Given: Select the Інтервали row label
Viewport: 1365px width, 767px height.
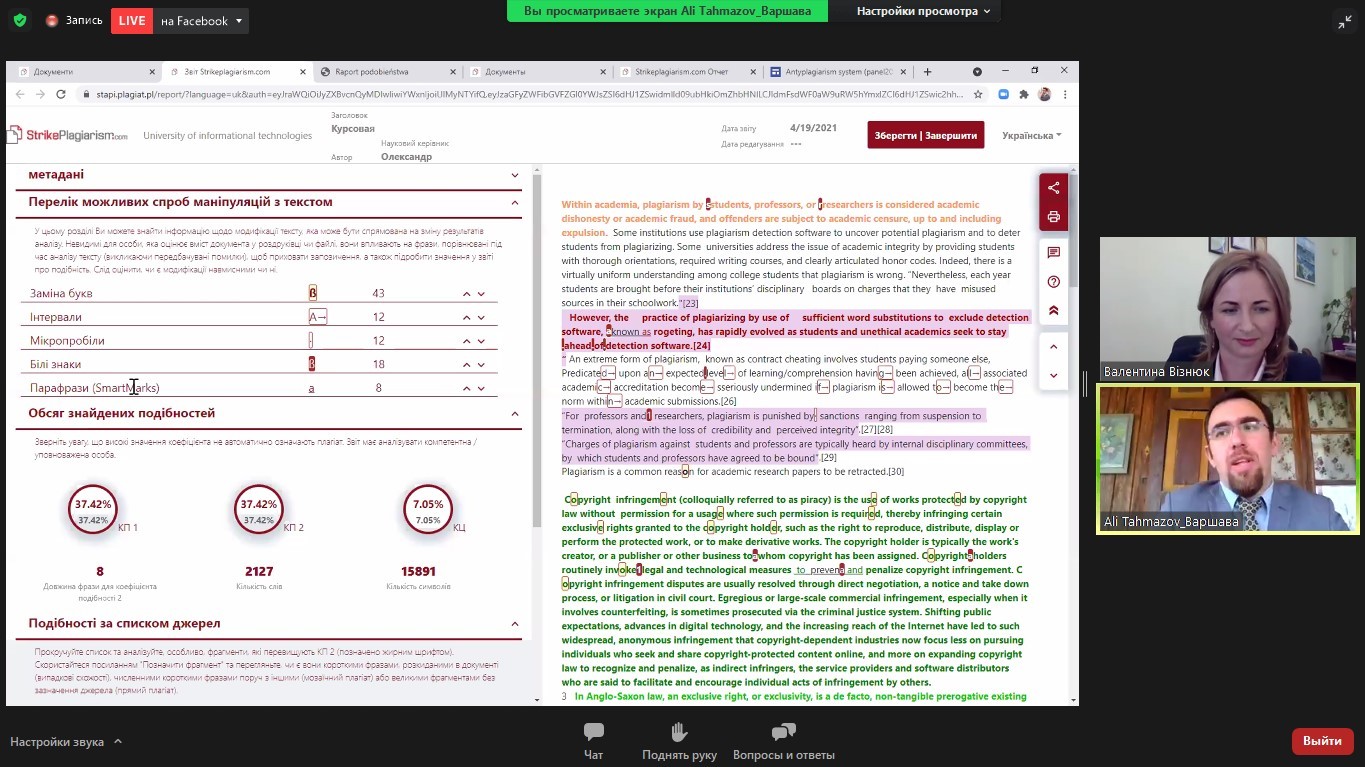Looking at the screenshot, I should click(56, 317).
